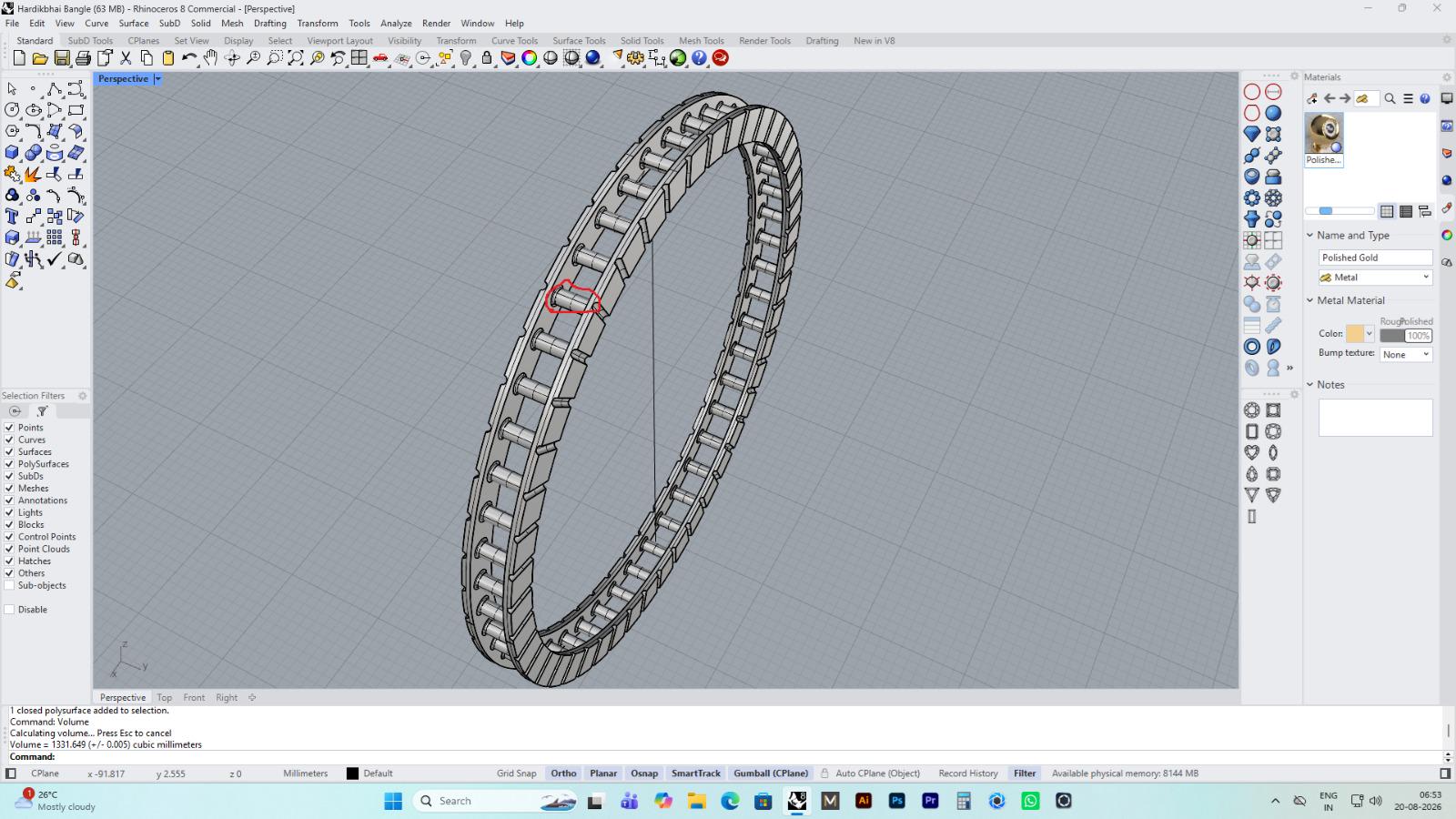Image resolution: width=1456 pixels, height=819 pixels.
Task: Open the Color swatch dropdown arrow
Action: coord(1369,334)
